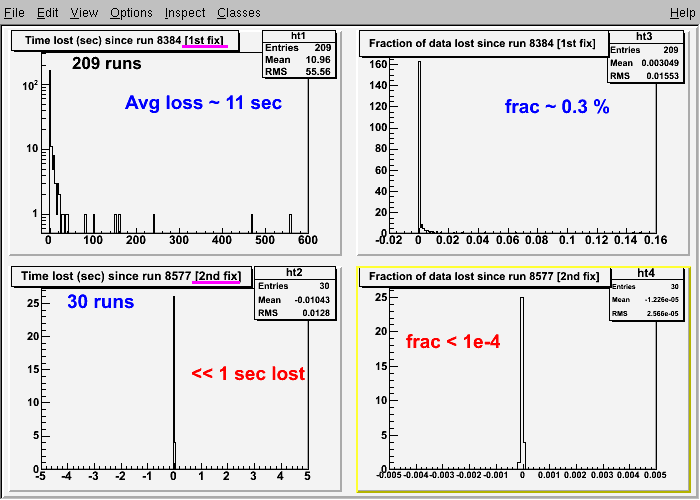Open the Inspect menu
This screenshot has height=500, width=700.
[x=185, y=13]
